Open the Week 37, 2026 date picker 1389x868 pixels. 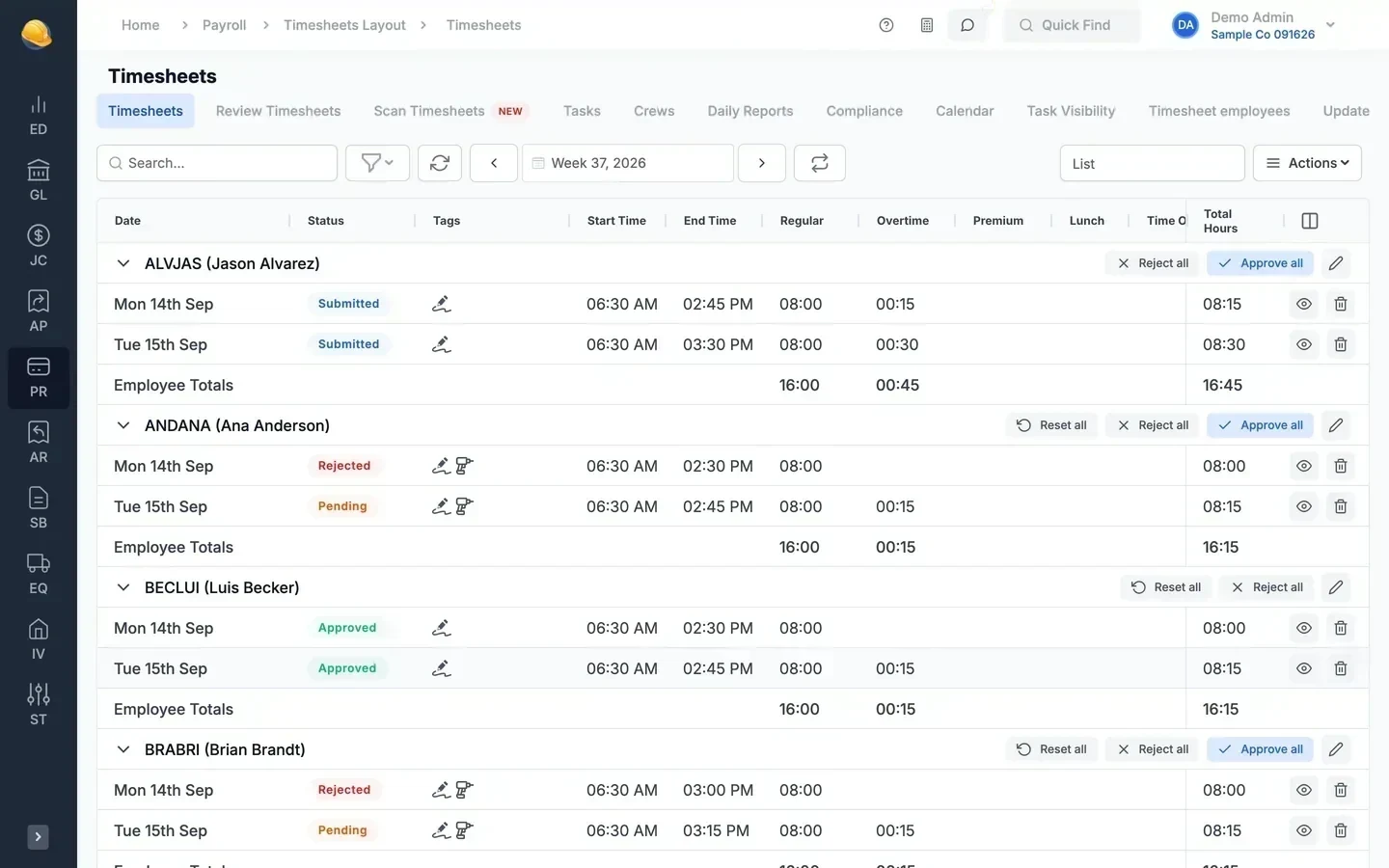pos(628,163)
